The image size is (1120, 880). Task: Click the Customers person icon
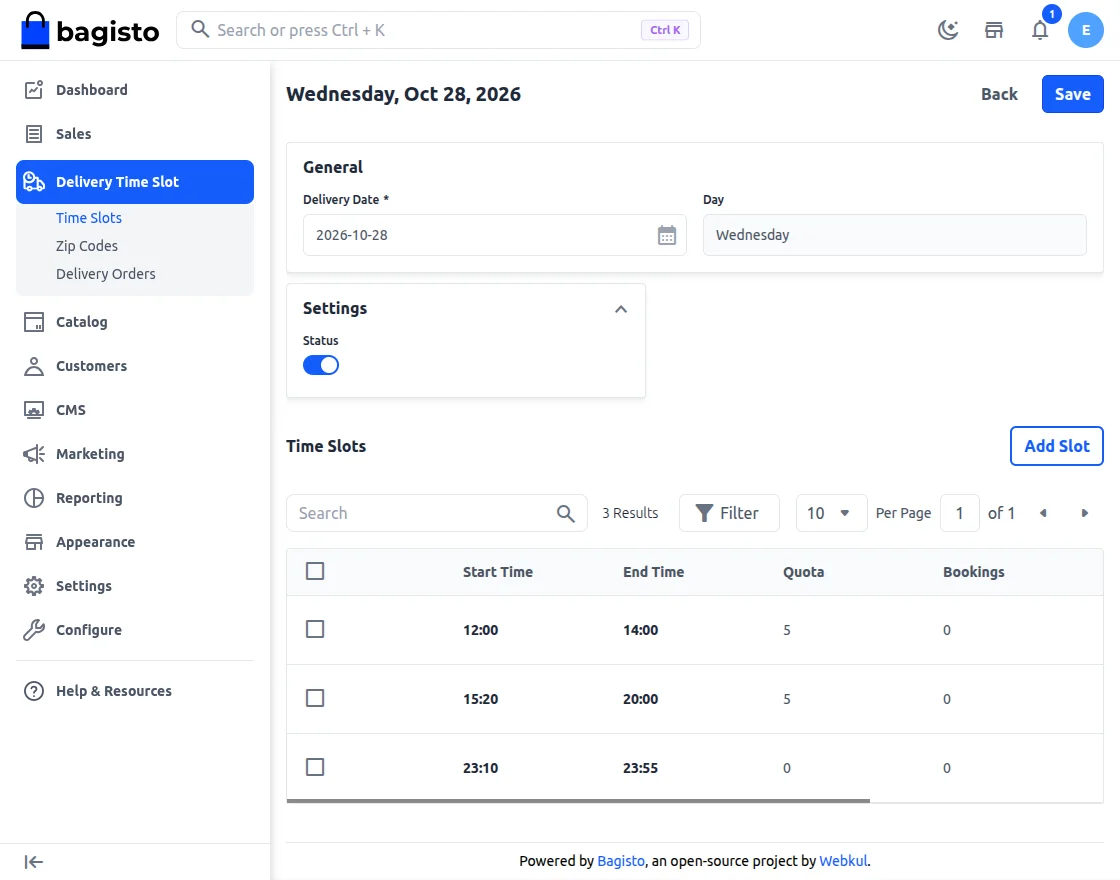pyautogui.click(x=34, y=366)
